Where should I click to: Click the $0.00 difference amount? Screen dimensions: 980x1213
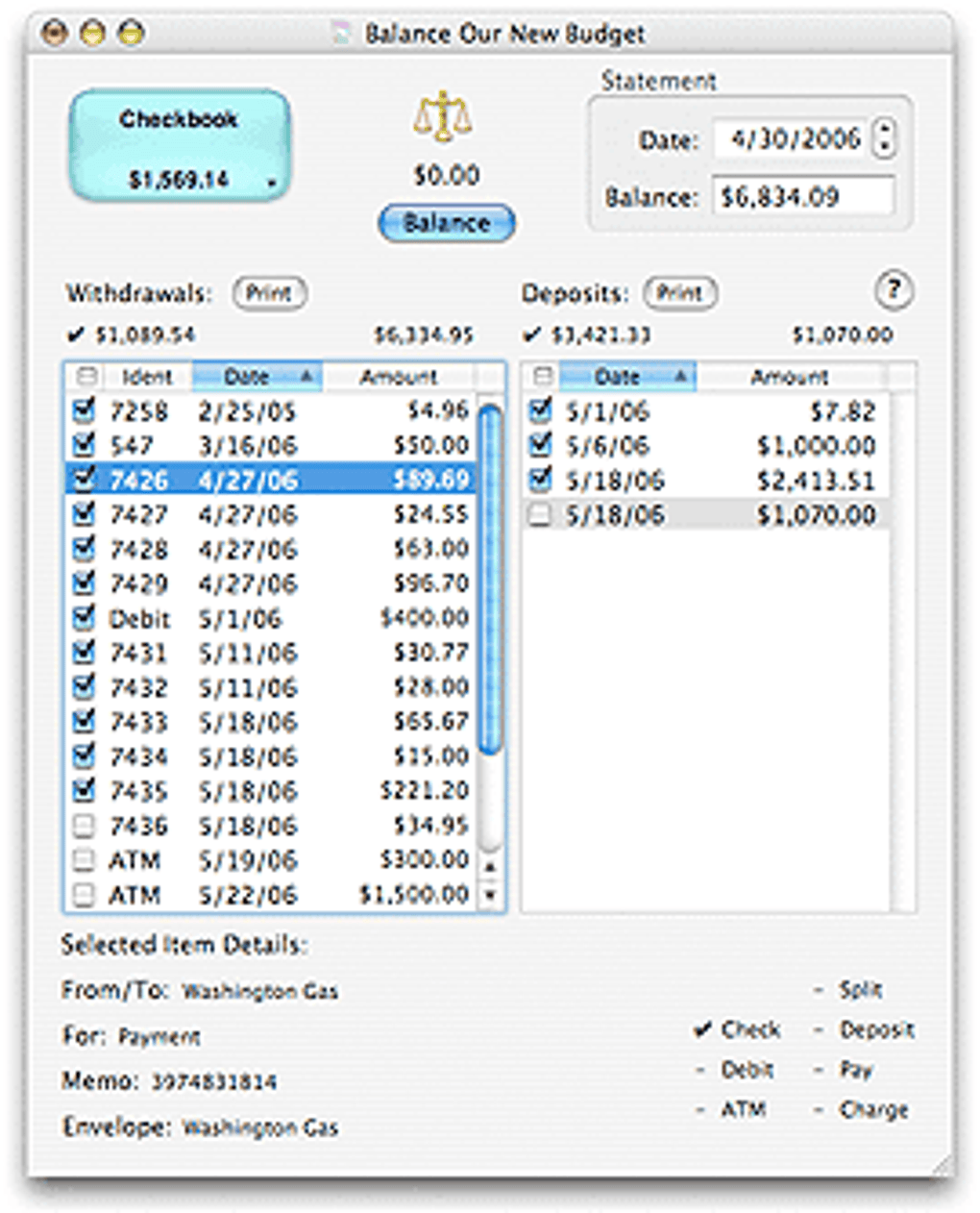click(447, 175)
